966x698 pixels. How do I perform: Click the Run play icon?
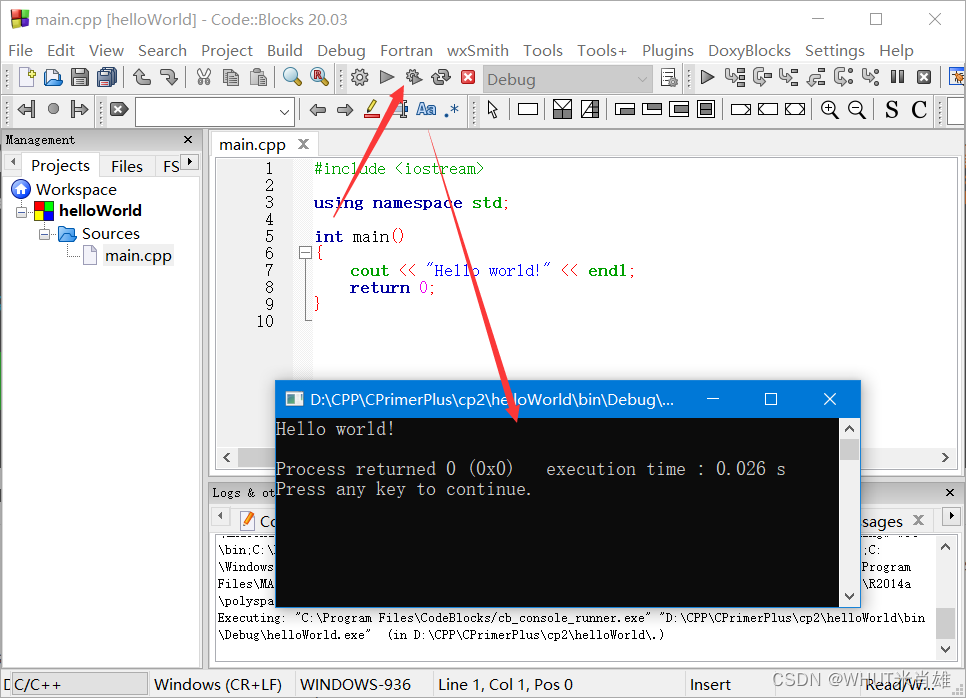[x=387, y=78]
